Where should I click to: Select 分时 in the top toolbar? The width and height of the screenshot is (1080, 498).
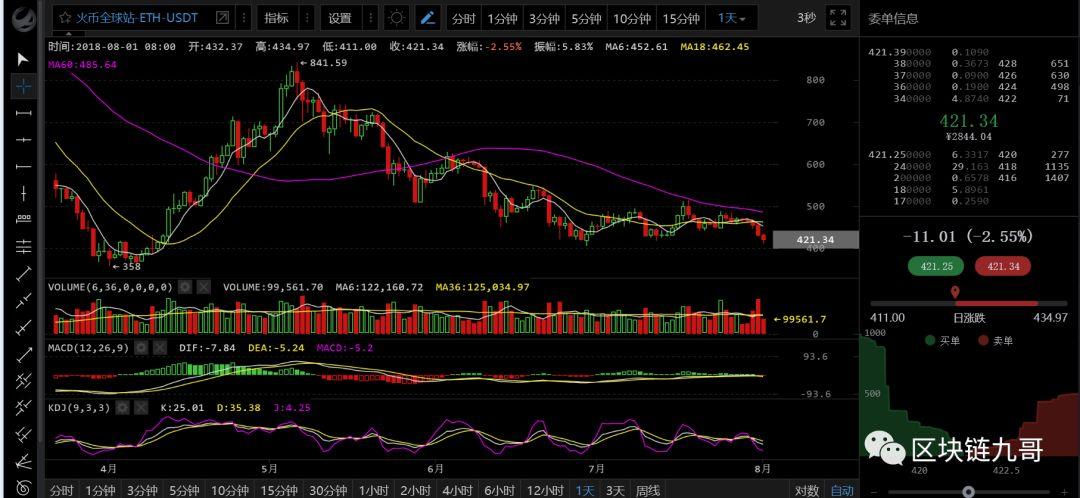pyautogui.click(x=464, y=19)
